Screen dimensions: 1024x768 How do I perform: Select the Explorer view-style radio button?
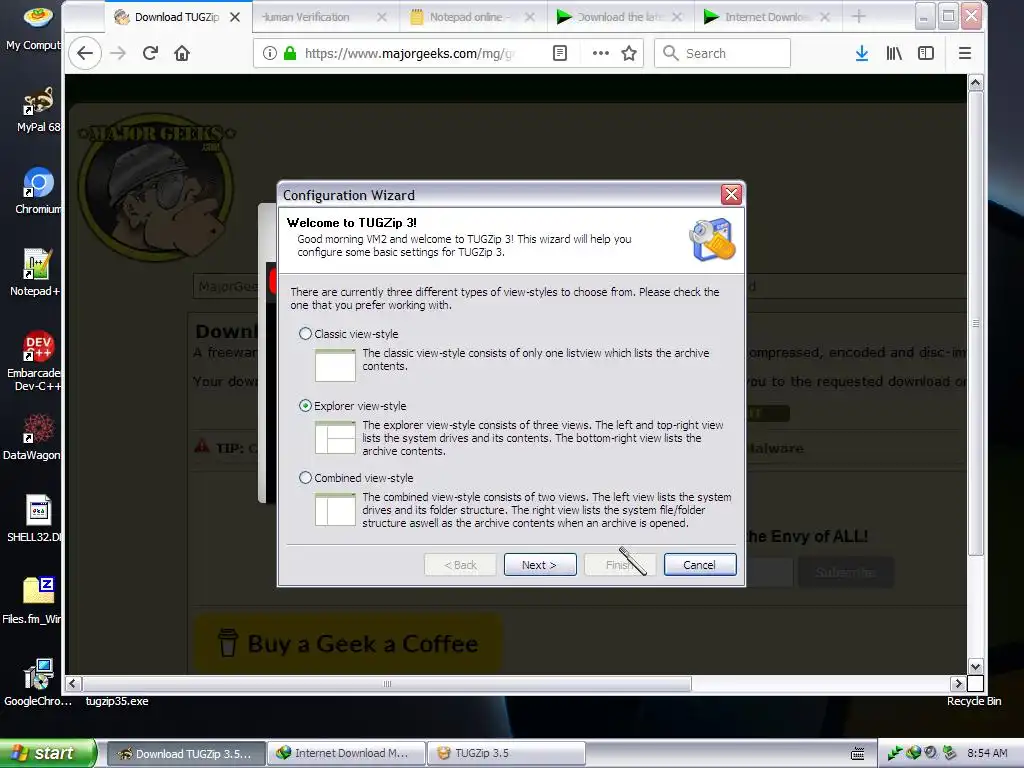click(x=305, y=406)
